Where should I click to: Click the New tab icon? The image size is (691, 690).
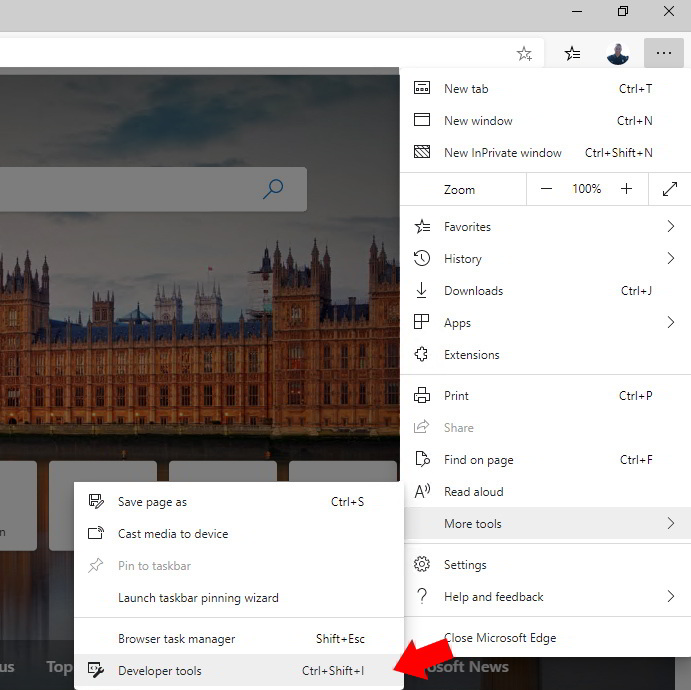(x=422, y=88)
